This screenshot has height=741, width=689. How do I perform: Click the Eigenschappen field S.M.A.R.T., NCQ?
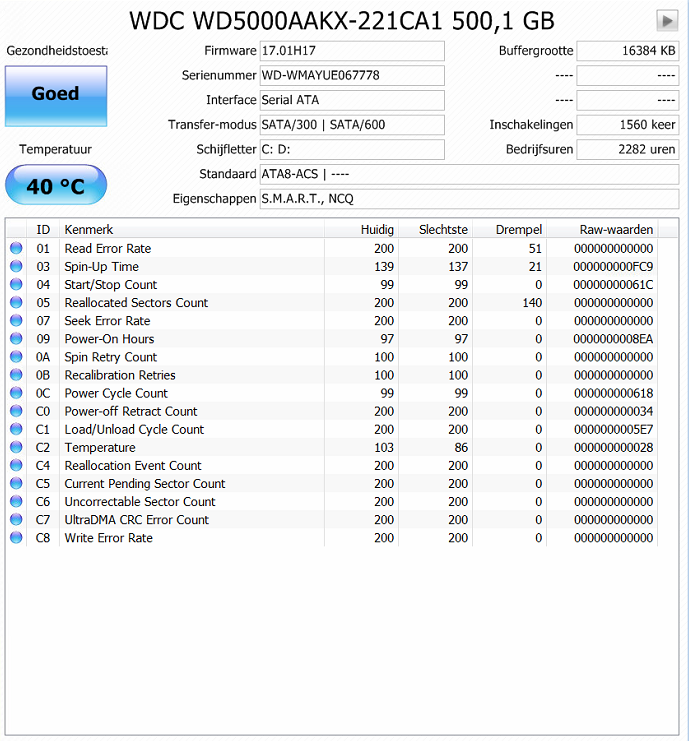(x=469, y=199)
